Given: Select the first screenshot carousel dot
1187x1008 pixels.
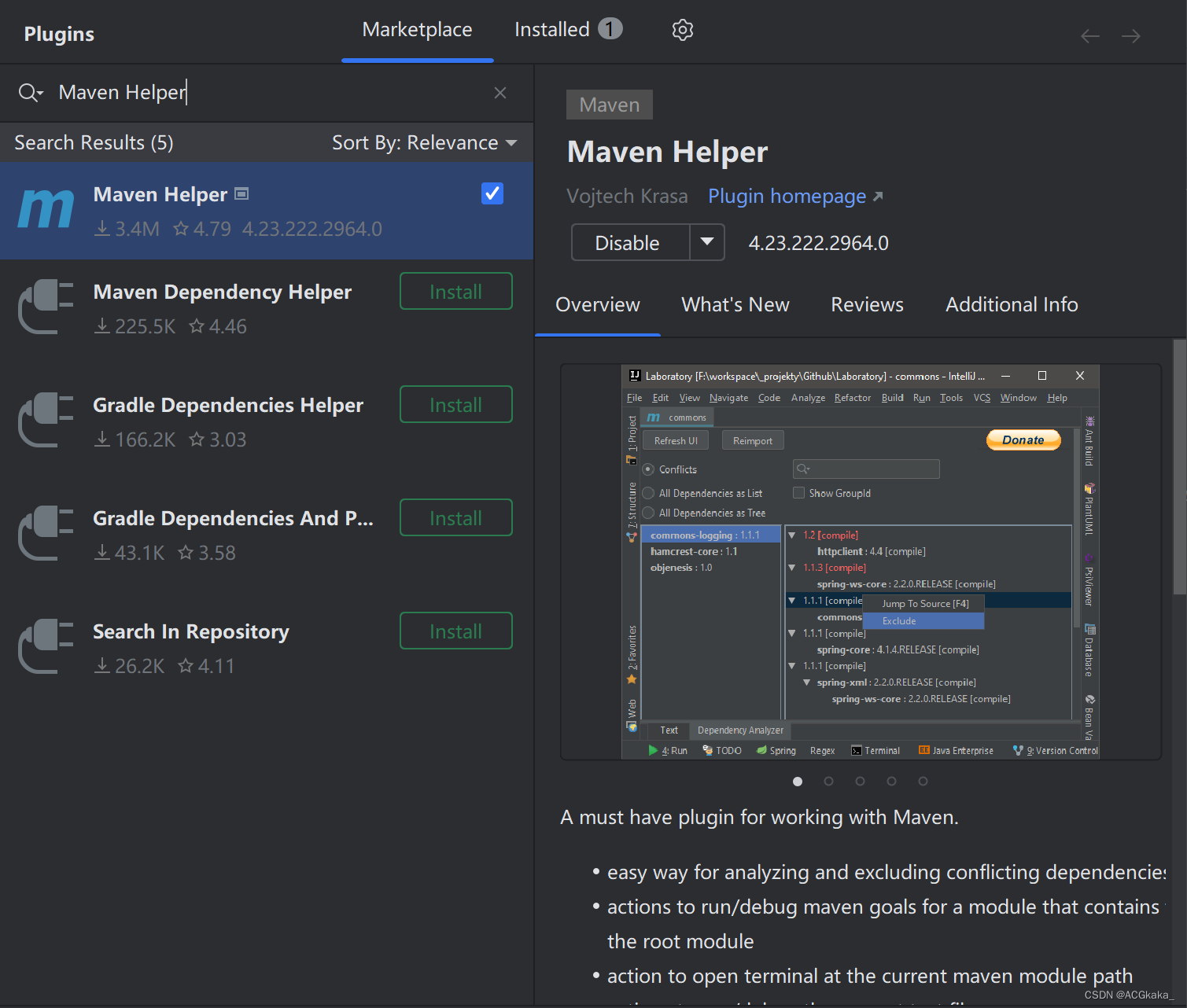Looking at the screenshot, I should click(x=798, y=782).
